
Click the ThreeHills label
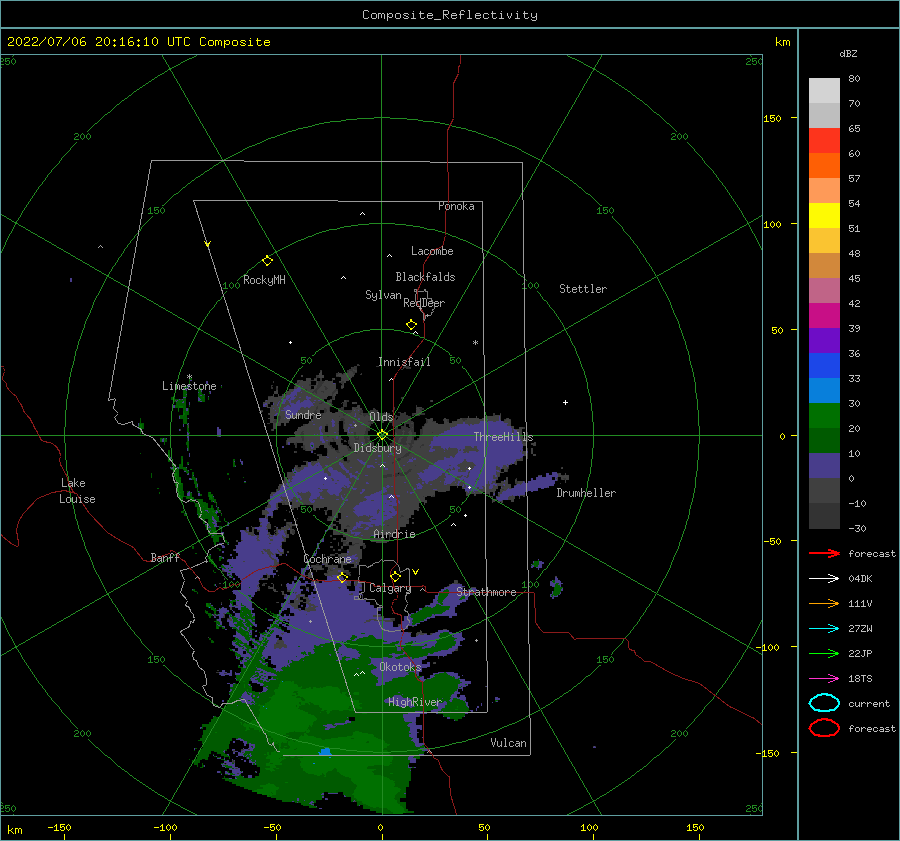click(503, 437)
